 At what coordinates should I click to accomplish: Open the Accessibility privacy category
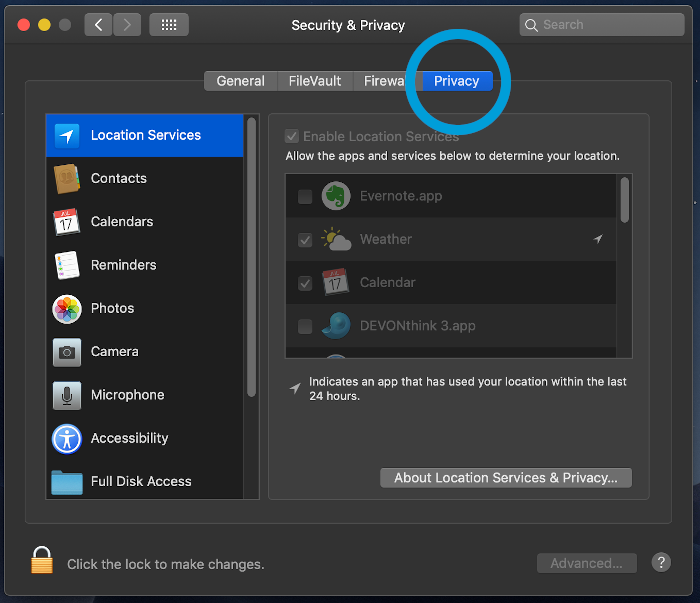[129, 438]
